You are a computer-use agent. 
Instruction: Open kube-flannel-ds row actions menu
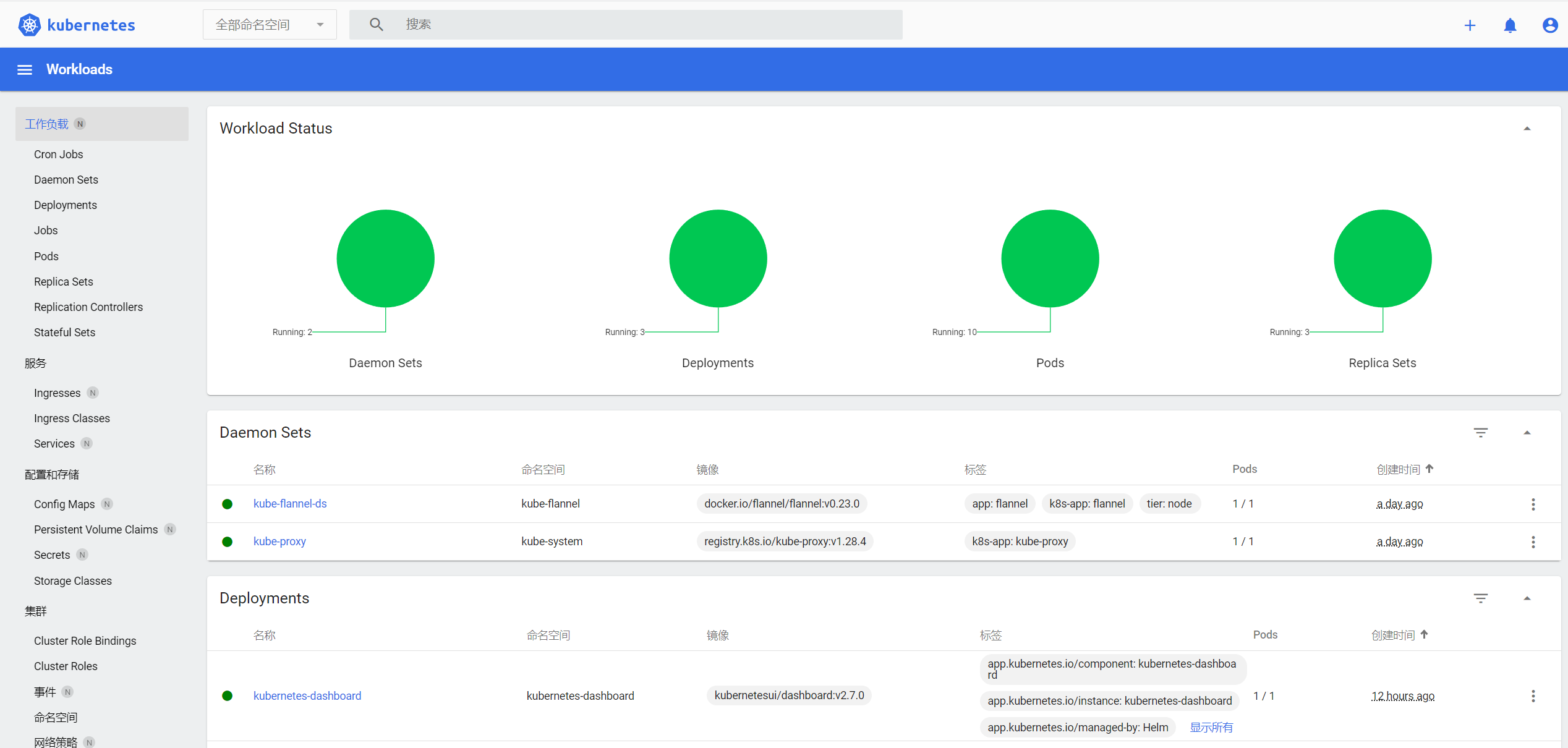pos(1533,504)
